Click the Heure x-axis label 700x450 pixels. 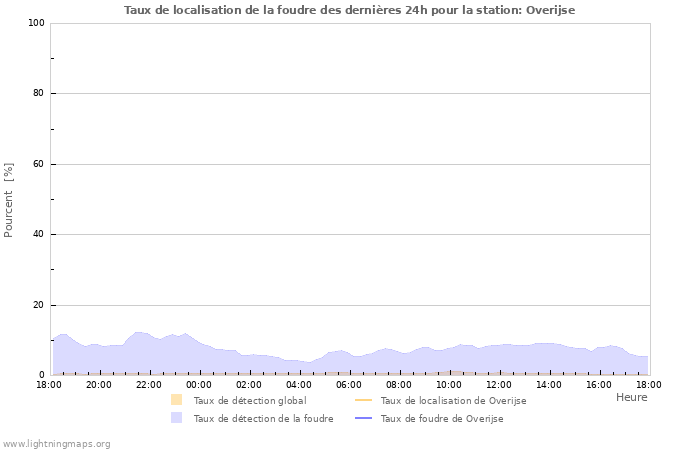tap(631, 397)
